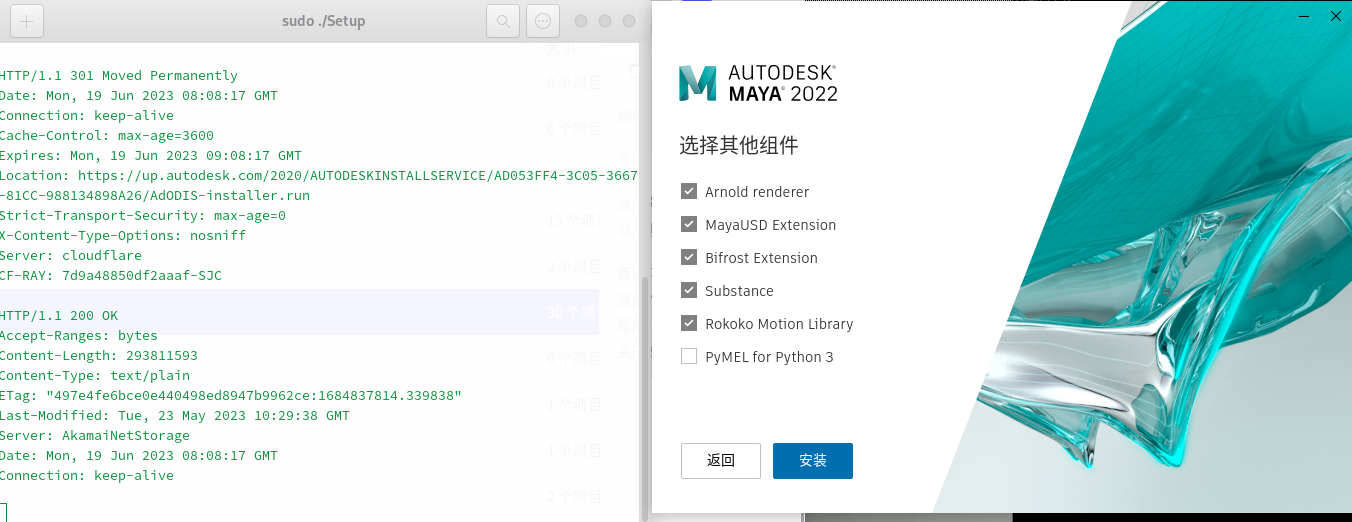Click the 返回 back button
Viewport: 1352px width, 522px height.
tap(721, 461)
